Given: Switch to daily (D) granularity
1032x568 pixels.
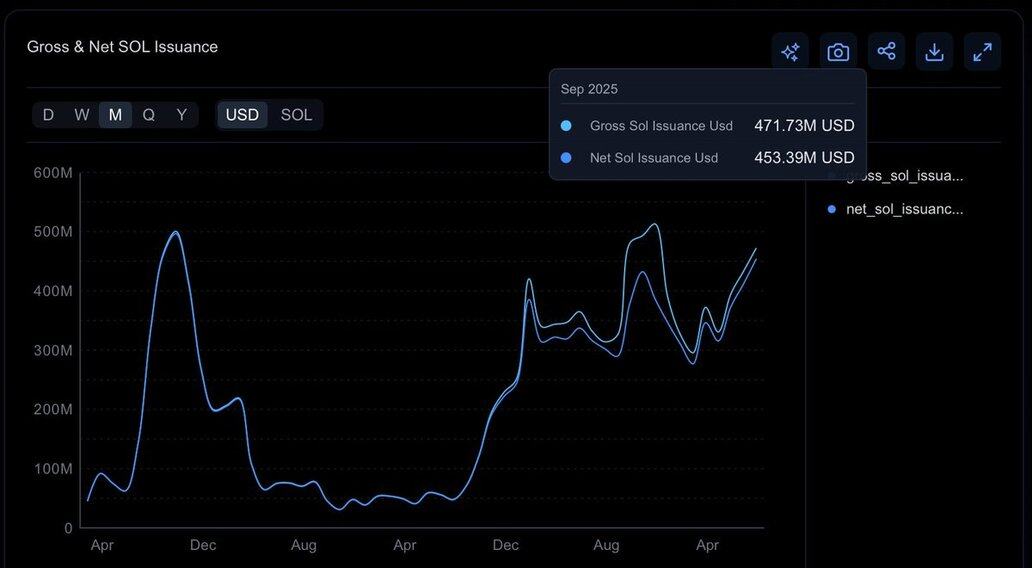Looking at the screenshot, I should (x=48, y=115).
